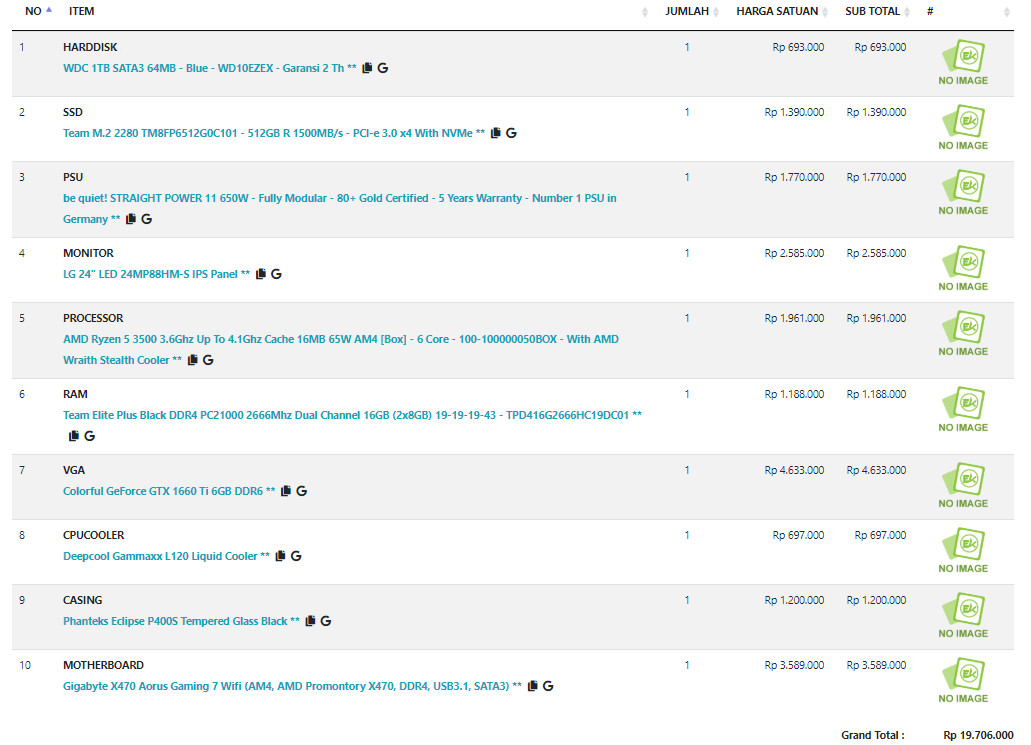Copy the LG 24" monitor item name
This screenshot has width=1031, height=745.
click(261, 274)
